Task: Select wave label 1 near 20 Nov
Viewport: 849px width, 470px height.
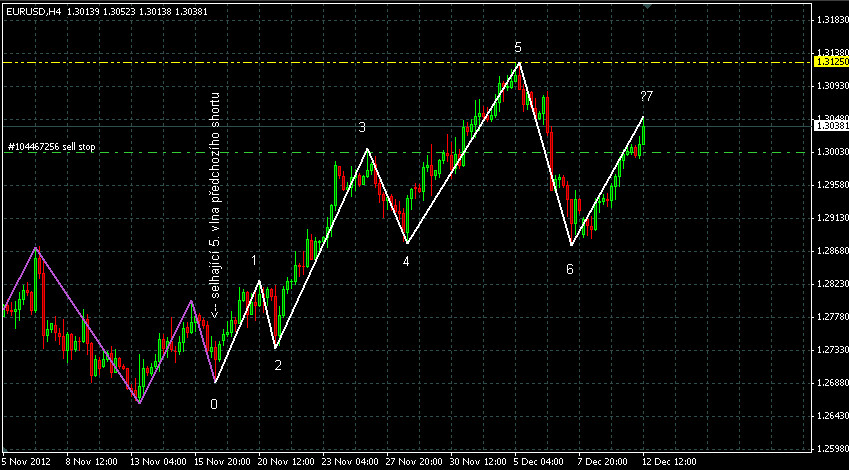Action: (x=254, y=260)
